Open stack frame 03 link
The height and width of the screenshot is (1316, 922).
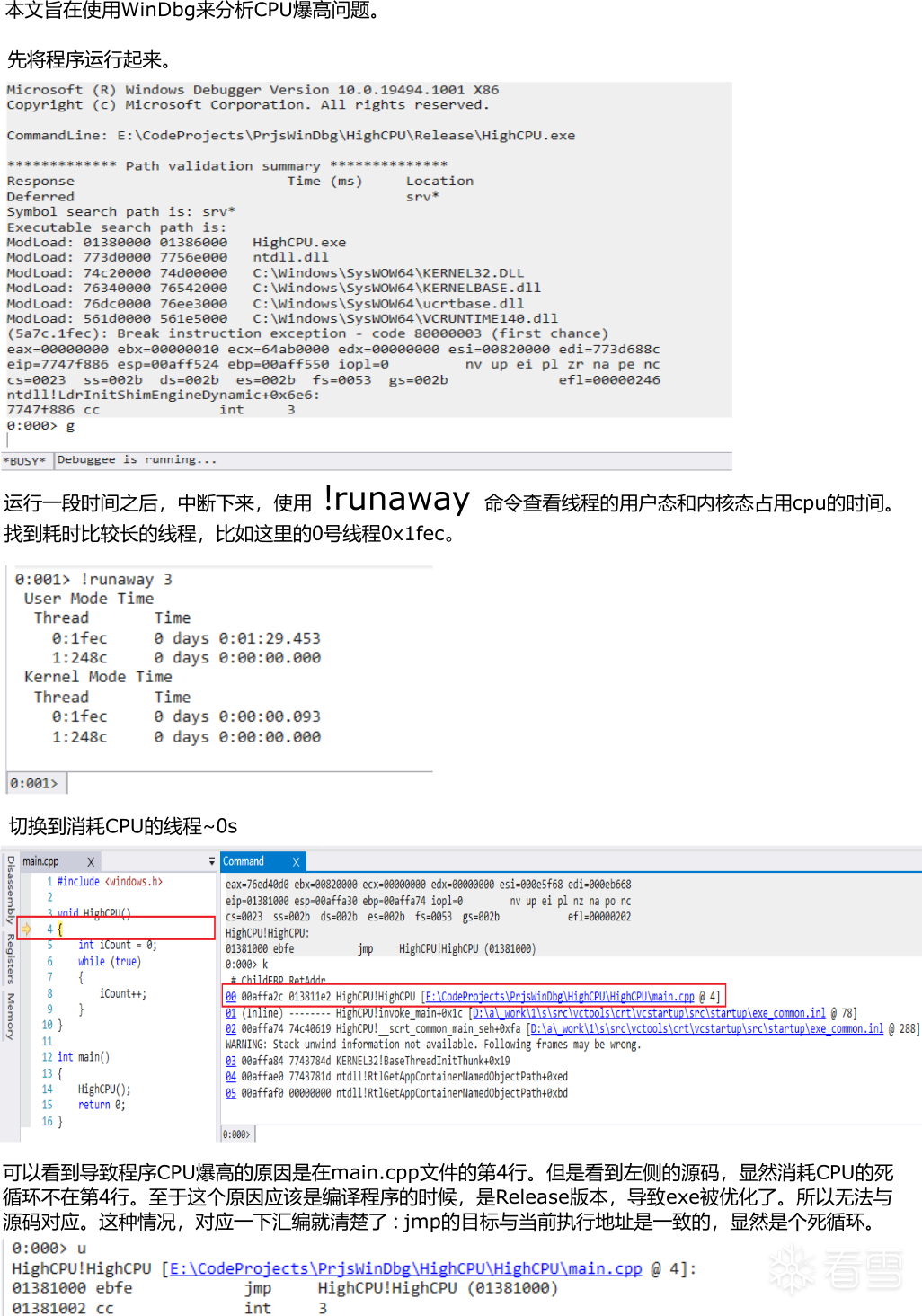[231, 1061]
